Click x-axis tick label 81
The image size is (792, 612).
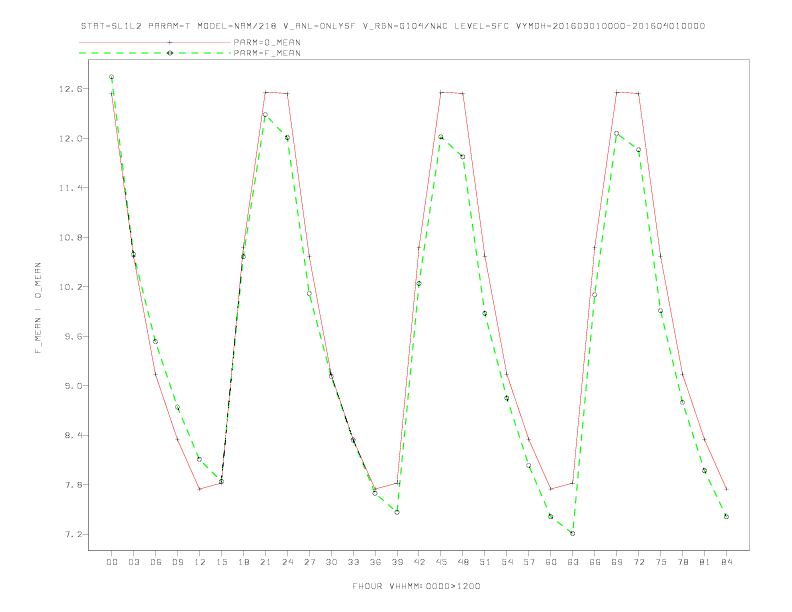(x=705, y=562)
